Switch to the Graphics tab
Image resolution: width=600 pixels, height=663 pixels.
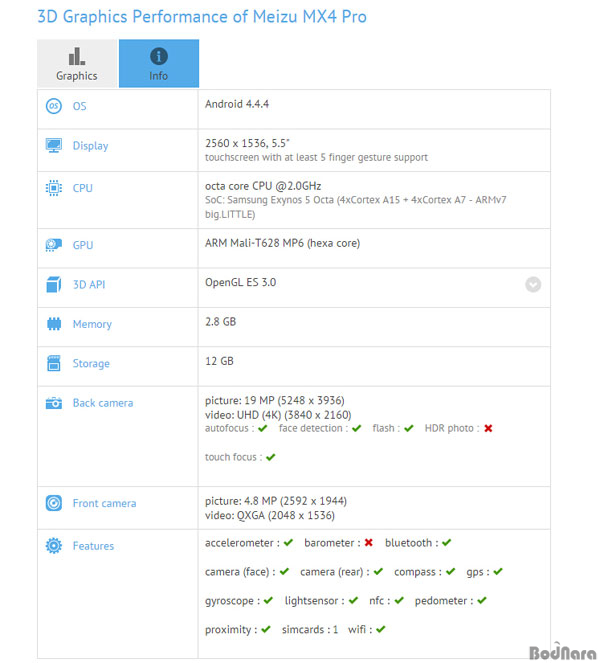pyautogui.click(x=77, y=63)
